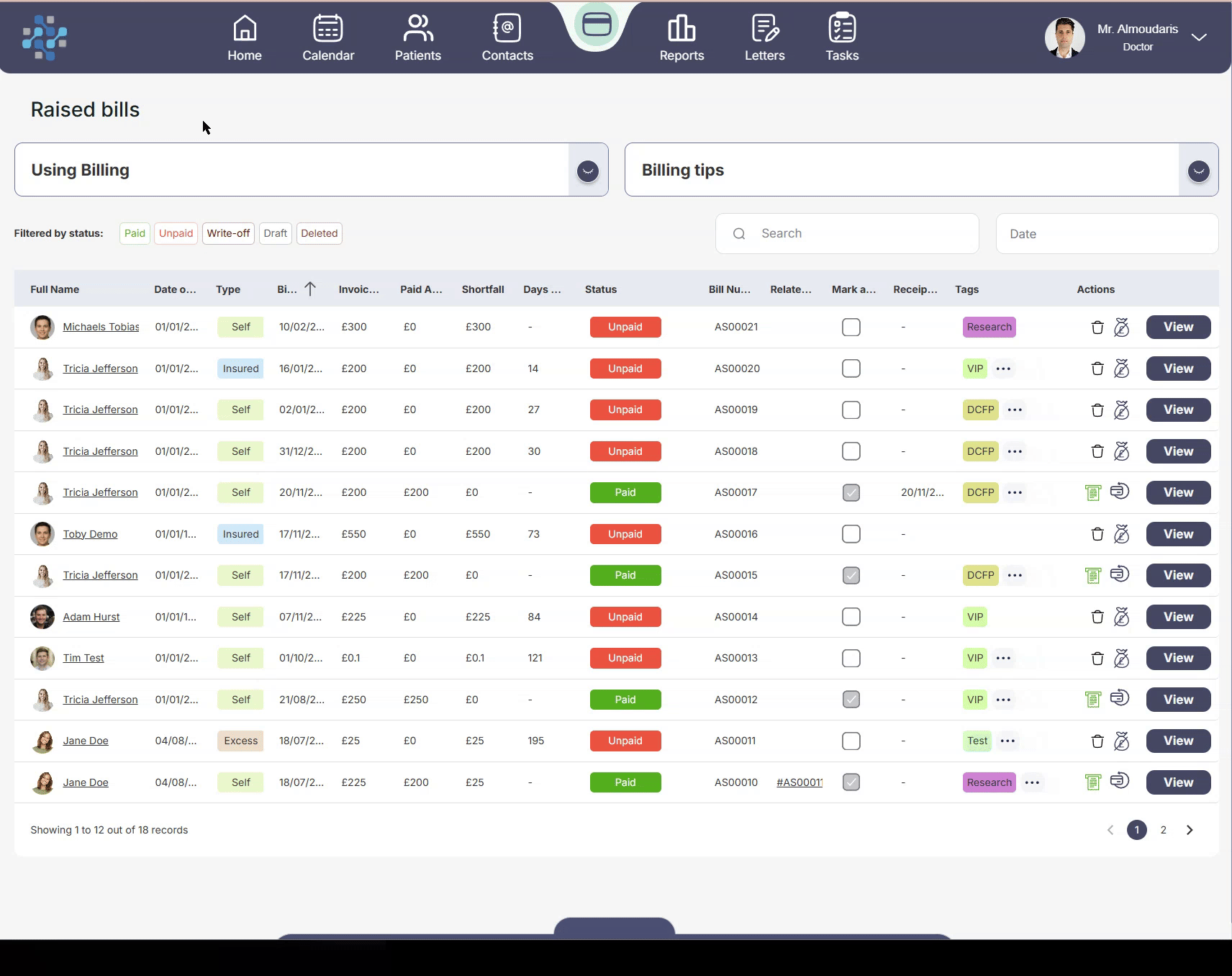Click Mr. Almoudaris profile photo
The image size is (1232, 976).
click(1064, 37)
